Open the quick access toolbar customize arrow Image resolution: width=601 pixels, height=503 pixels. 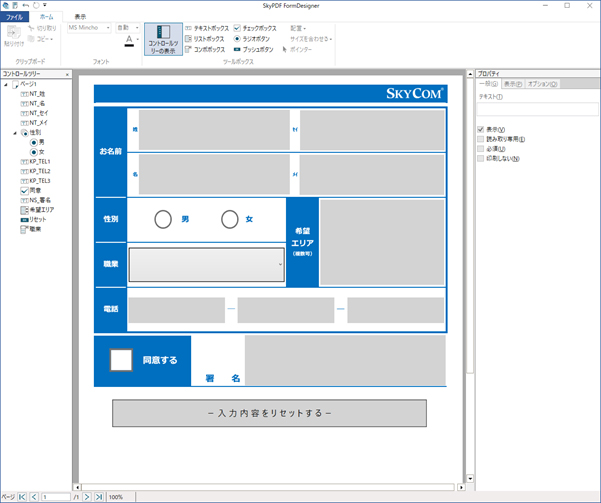45,5
